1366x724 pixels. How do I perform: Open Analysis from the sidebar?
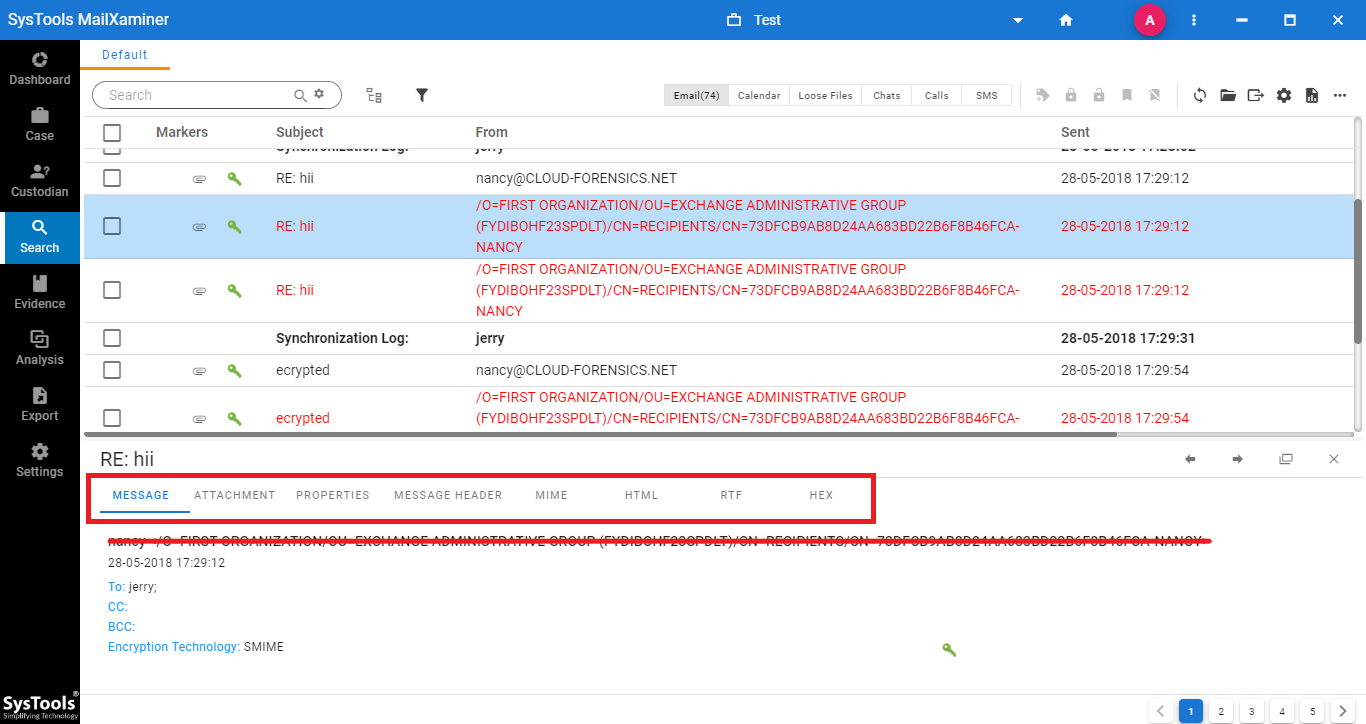pos(40,348)
